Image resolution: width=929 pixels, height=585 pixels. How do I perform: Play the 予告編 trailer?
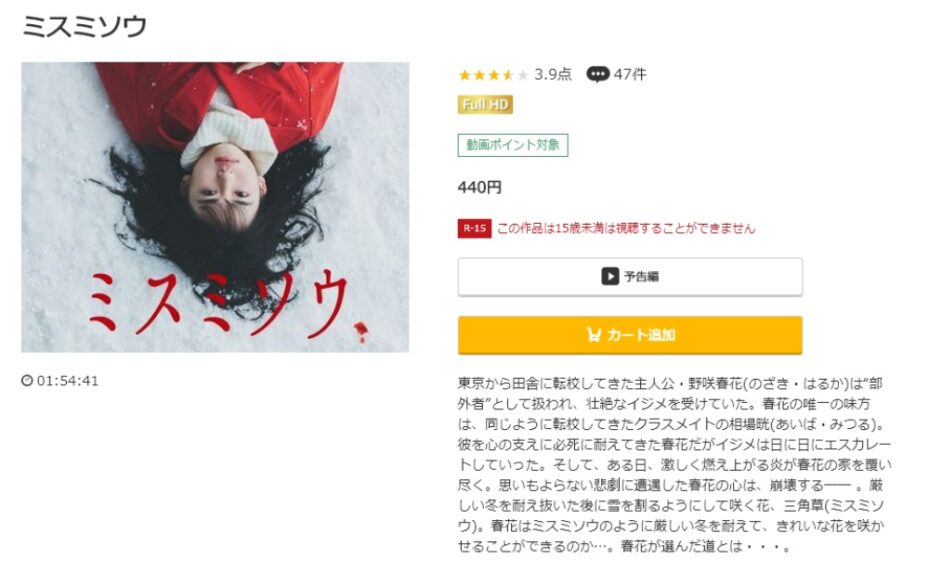630,276
